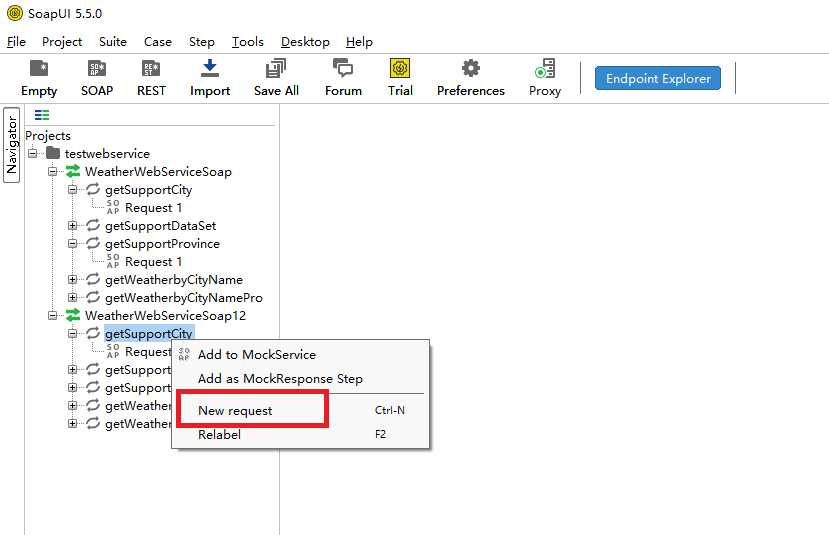Select the getSupportDataSet operation label
This screenshot has height=535, width=829.
click(160, 225)
